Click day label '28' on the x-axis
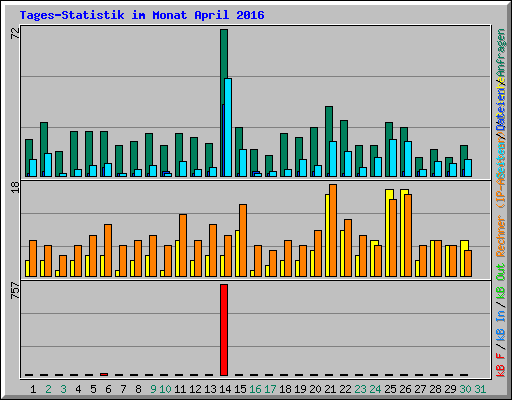512x400 pixels. (435, 389)
